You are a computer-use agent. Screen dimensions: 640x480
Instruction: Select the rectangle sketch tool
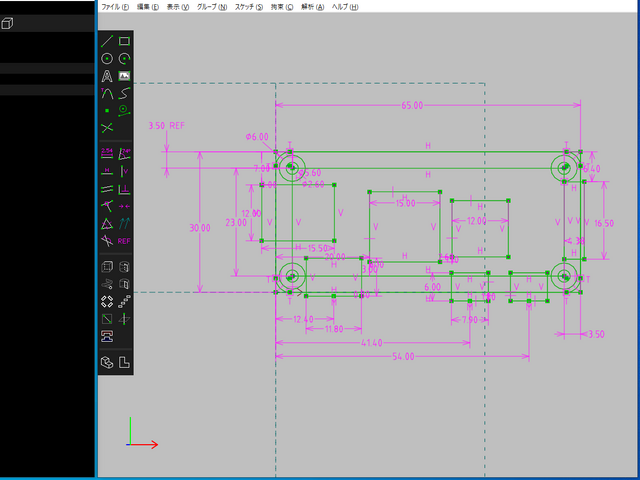(124, 41)
